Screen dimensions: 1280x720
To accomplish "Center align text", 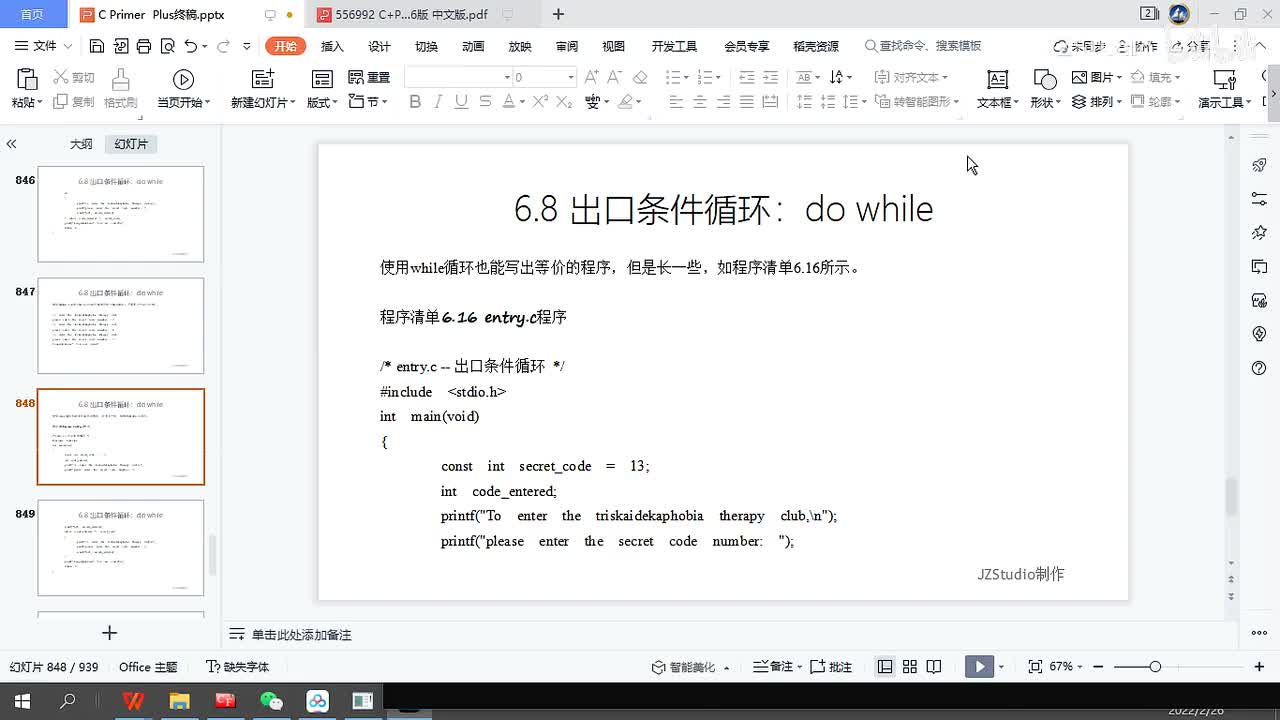I will tap(700, 102).
